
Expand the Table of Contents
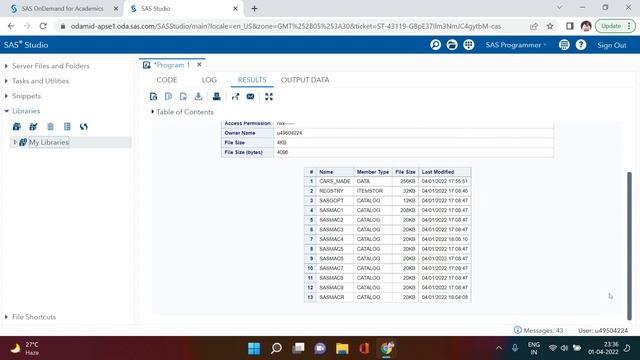coord(152,112)
